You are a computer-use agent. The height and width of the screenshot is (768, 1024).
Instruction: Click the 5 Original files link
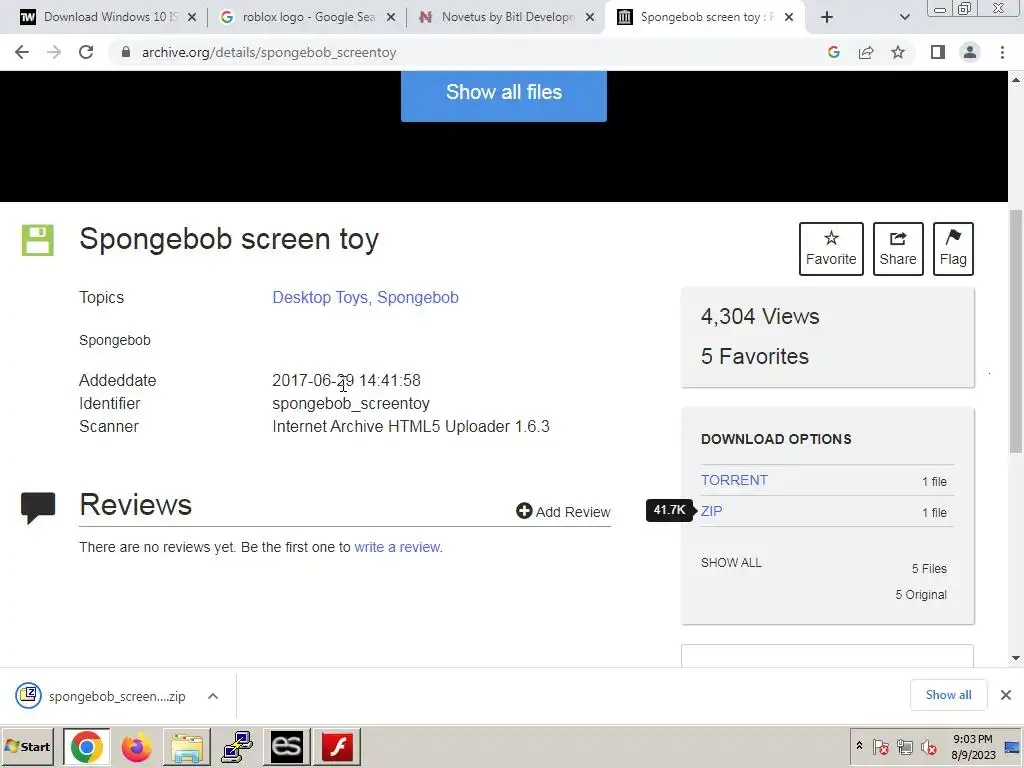pos(920,594)
